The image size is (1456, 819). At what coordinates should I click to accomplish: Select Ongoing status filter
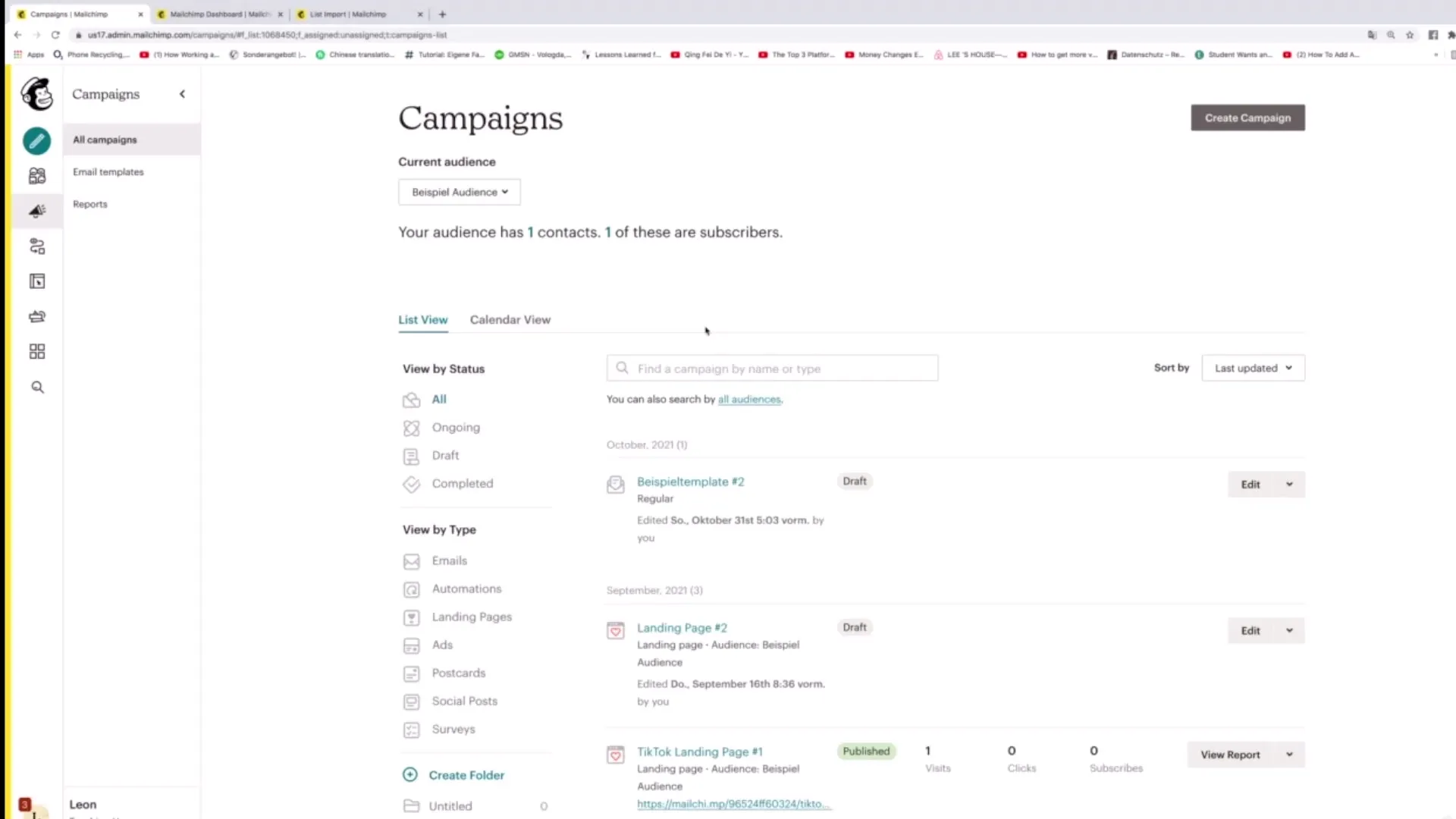(456, 426)
